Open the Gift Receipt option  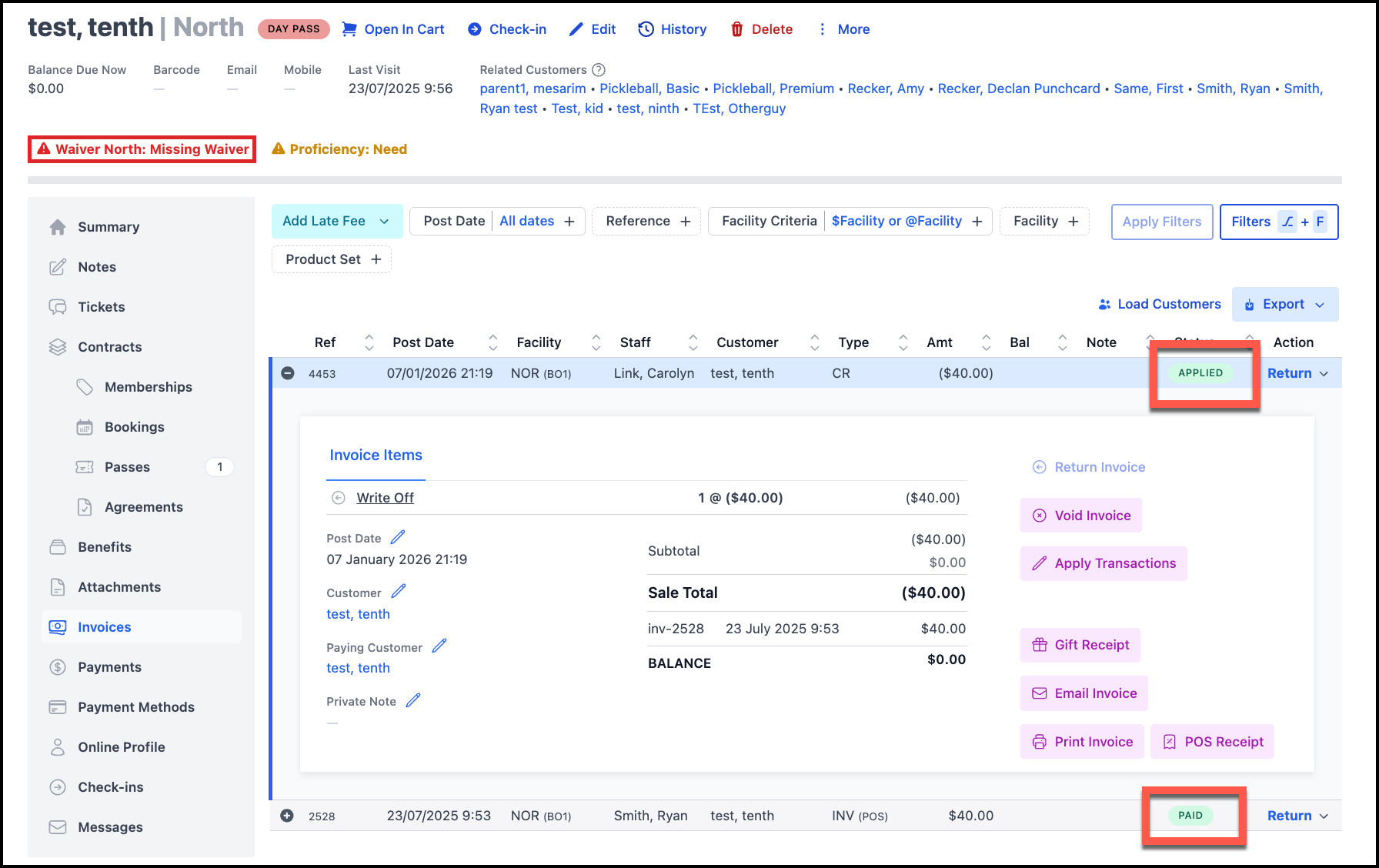[1080, 645]
